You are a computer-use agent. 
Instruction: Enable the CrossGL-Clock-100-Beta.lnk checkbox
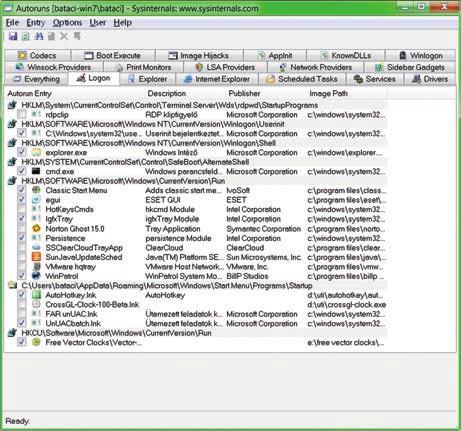click(x=22, y=304)
